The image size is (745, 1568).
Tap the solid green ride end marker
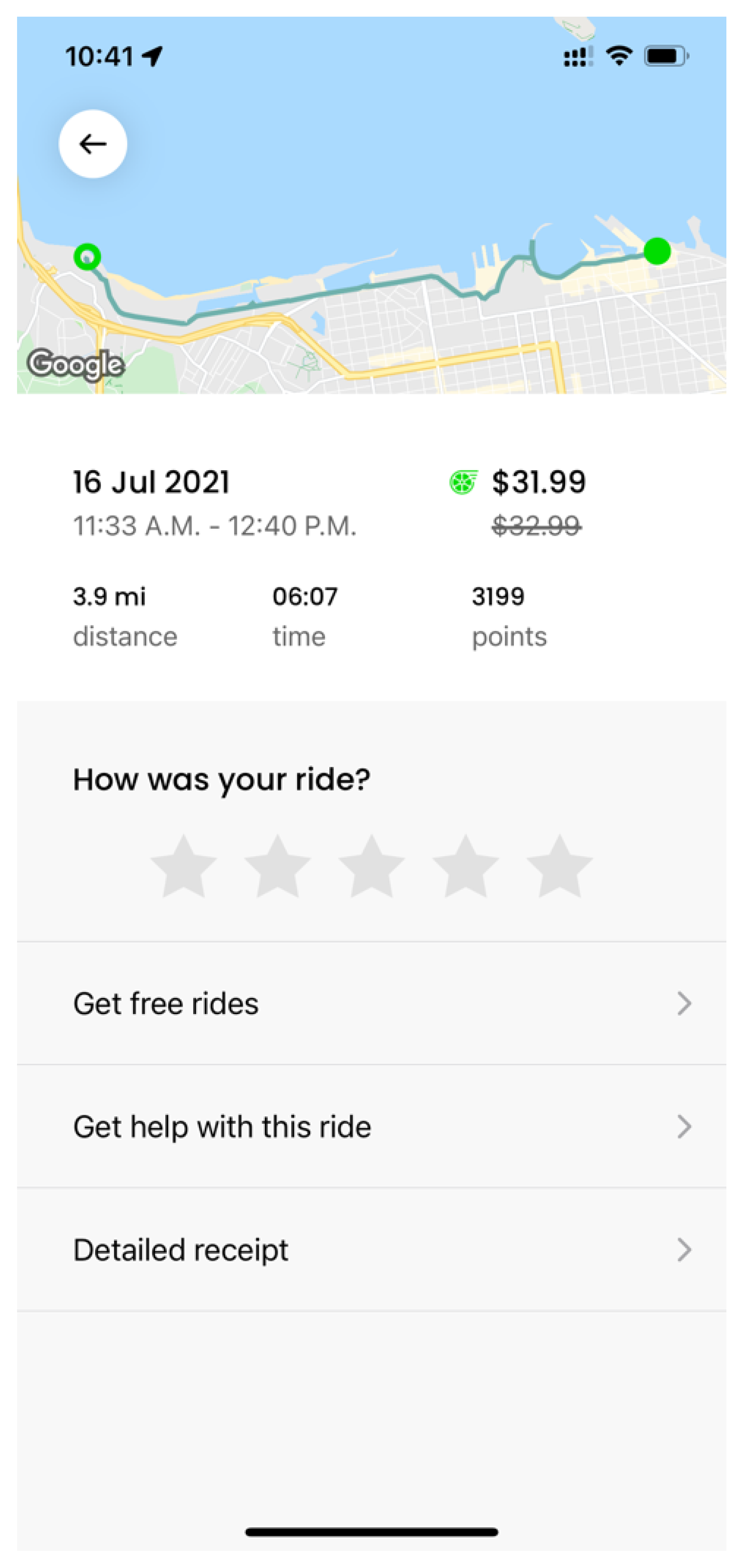657,251
